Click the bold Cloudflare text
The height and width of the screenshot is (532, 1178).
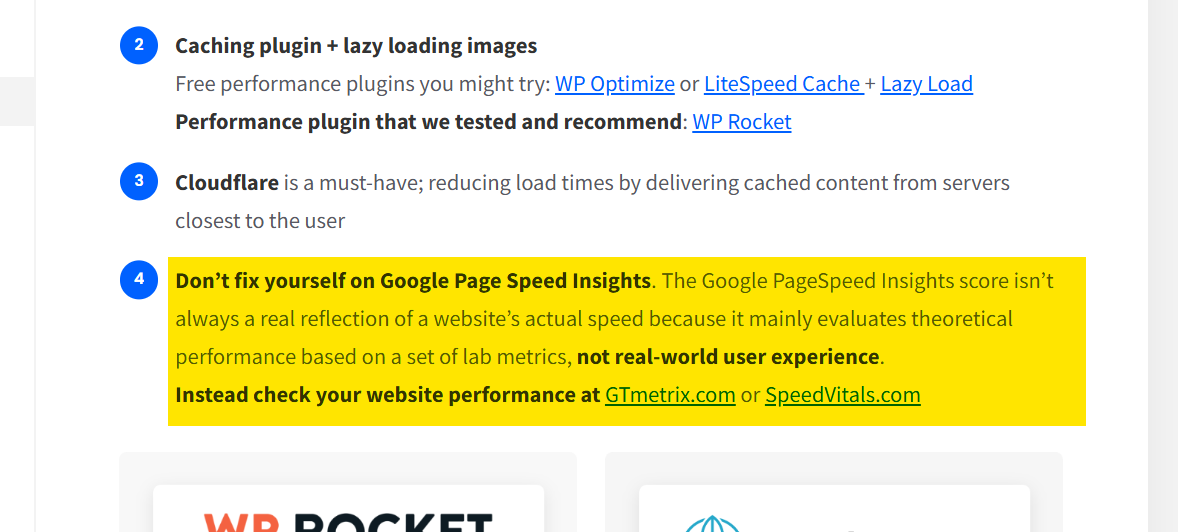(227, 183)
